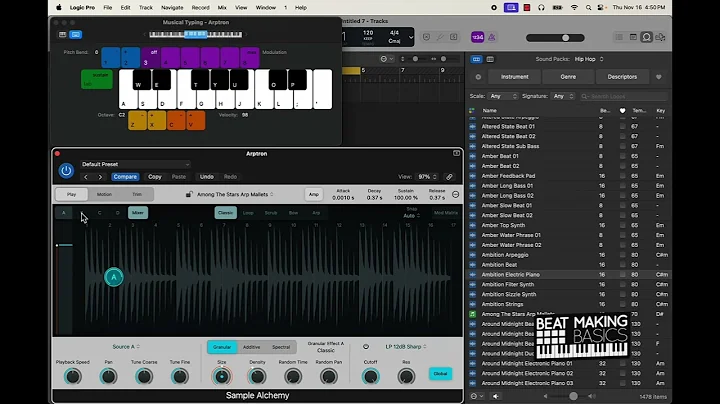The height and width of the screenshot is (404, 720).
Task: Open macOS Control Center
Action: (x=601, y=7)
